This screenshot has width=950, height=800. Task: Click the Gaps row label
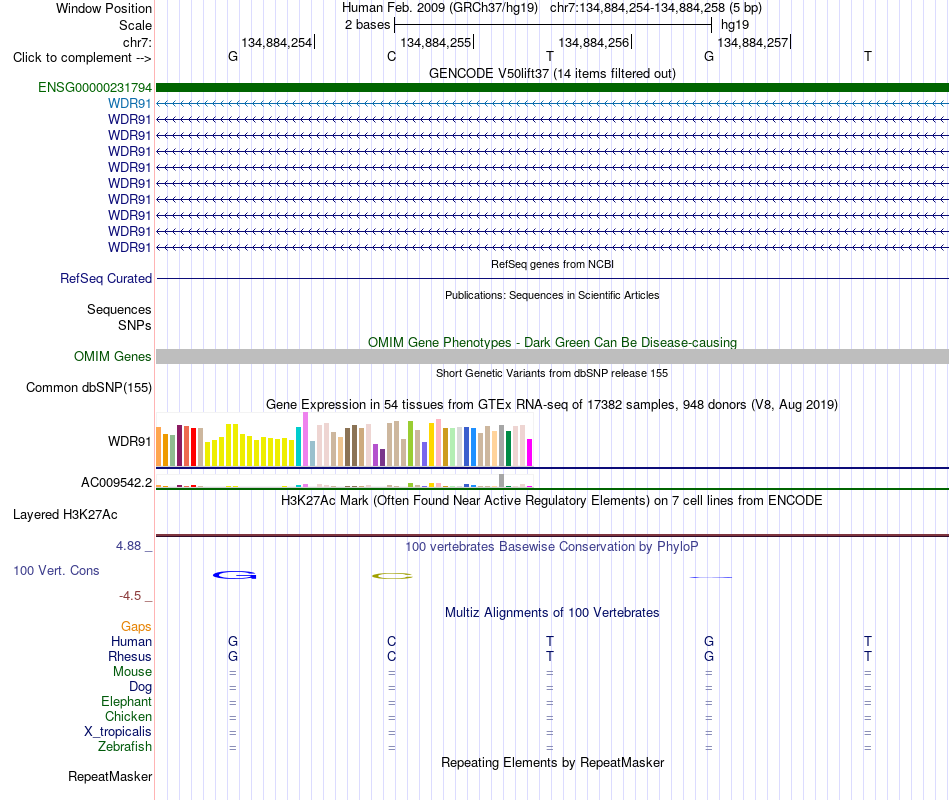pos(136,627)
